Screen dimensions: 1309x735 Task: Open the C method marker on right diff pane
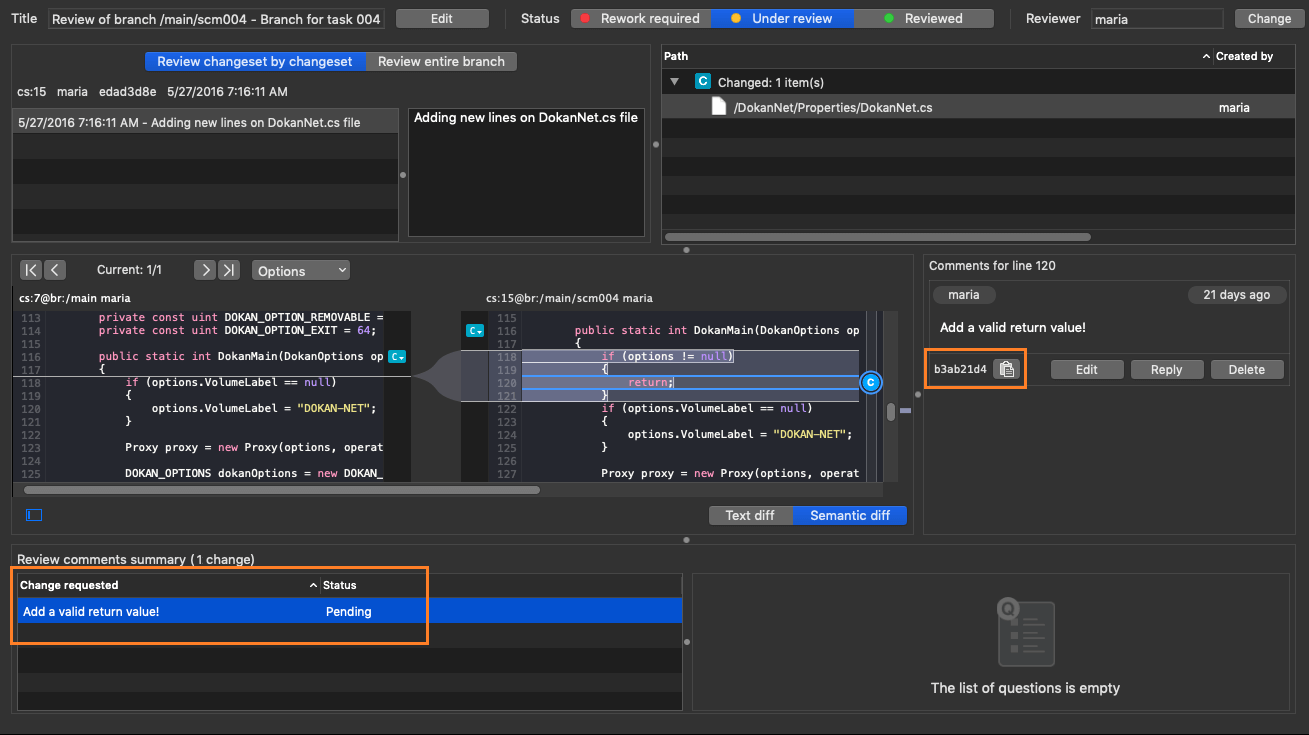[475, 330]
